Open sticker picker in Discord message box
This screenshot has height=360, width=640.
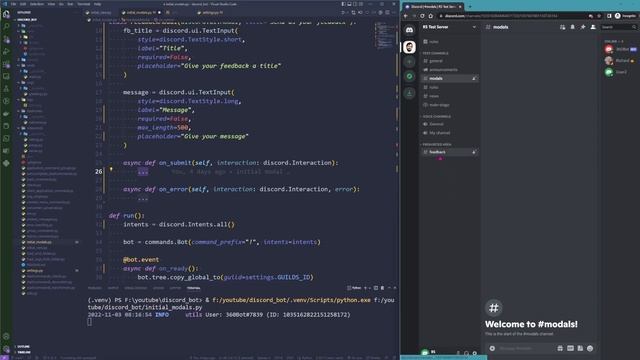580,348
